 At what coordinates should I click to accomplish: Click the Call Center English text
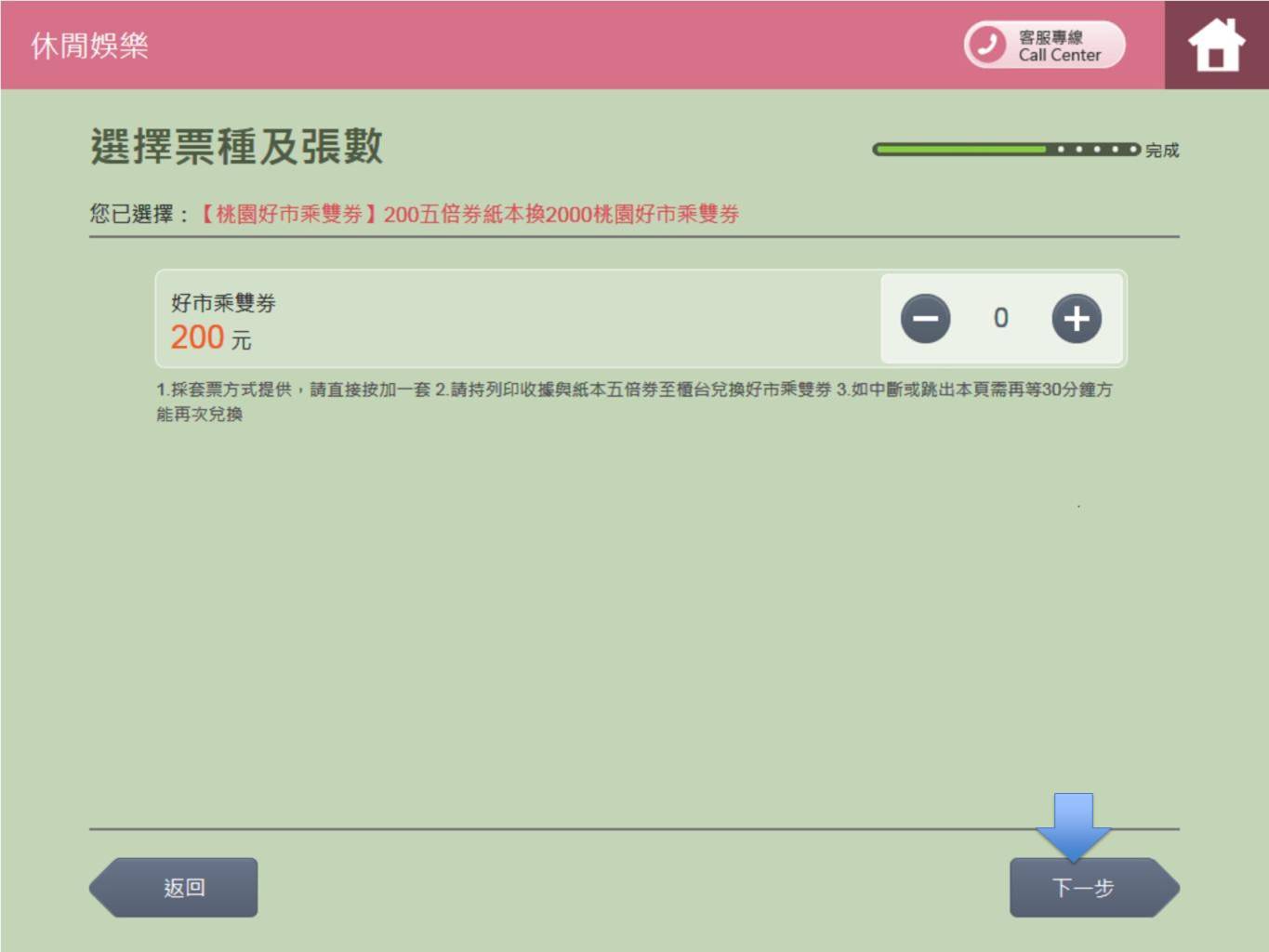1059,56
